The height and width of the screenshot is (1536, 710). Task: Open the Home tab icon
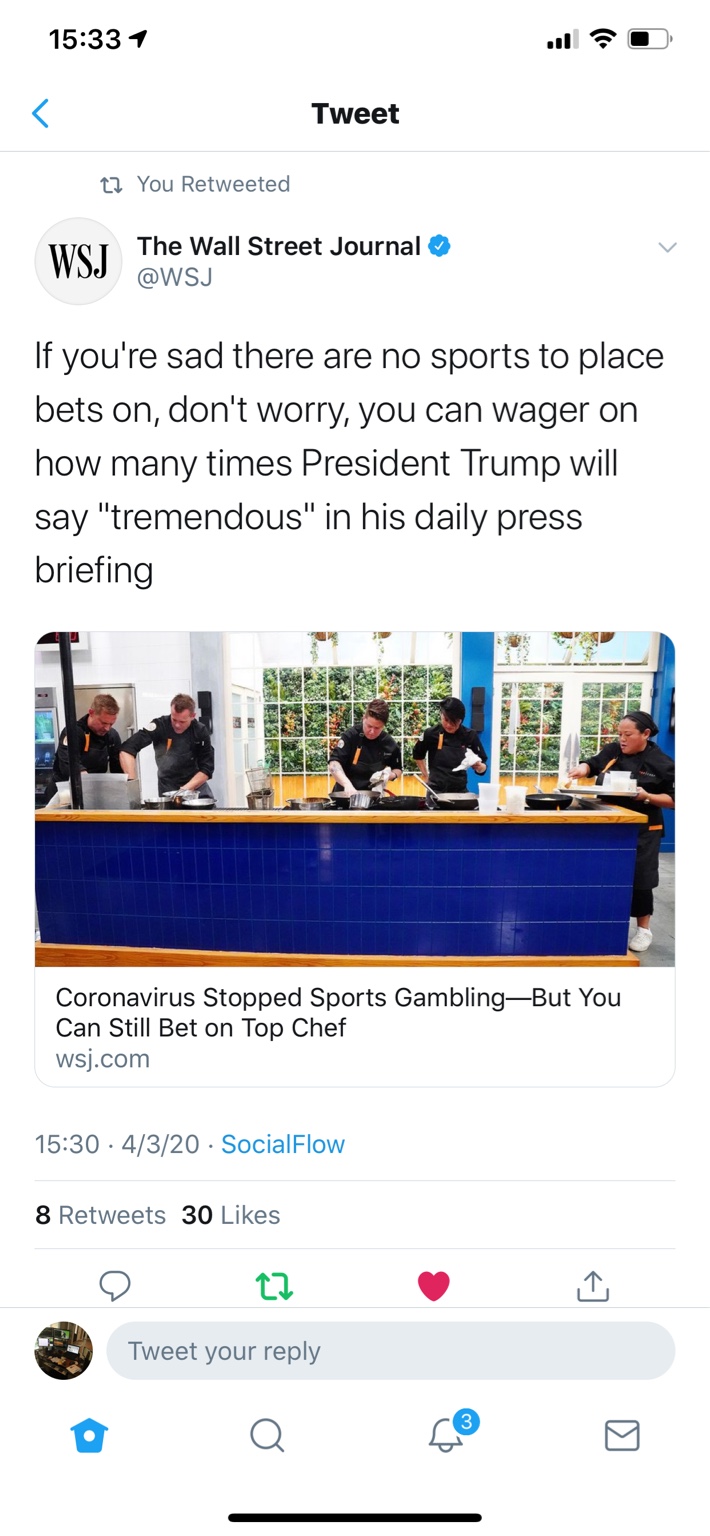click(x=89, y=1436)
